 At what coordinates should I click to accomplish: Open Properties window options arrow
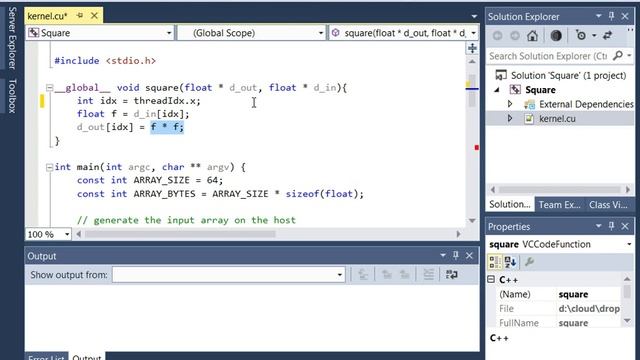598,226
